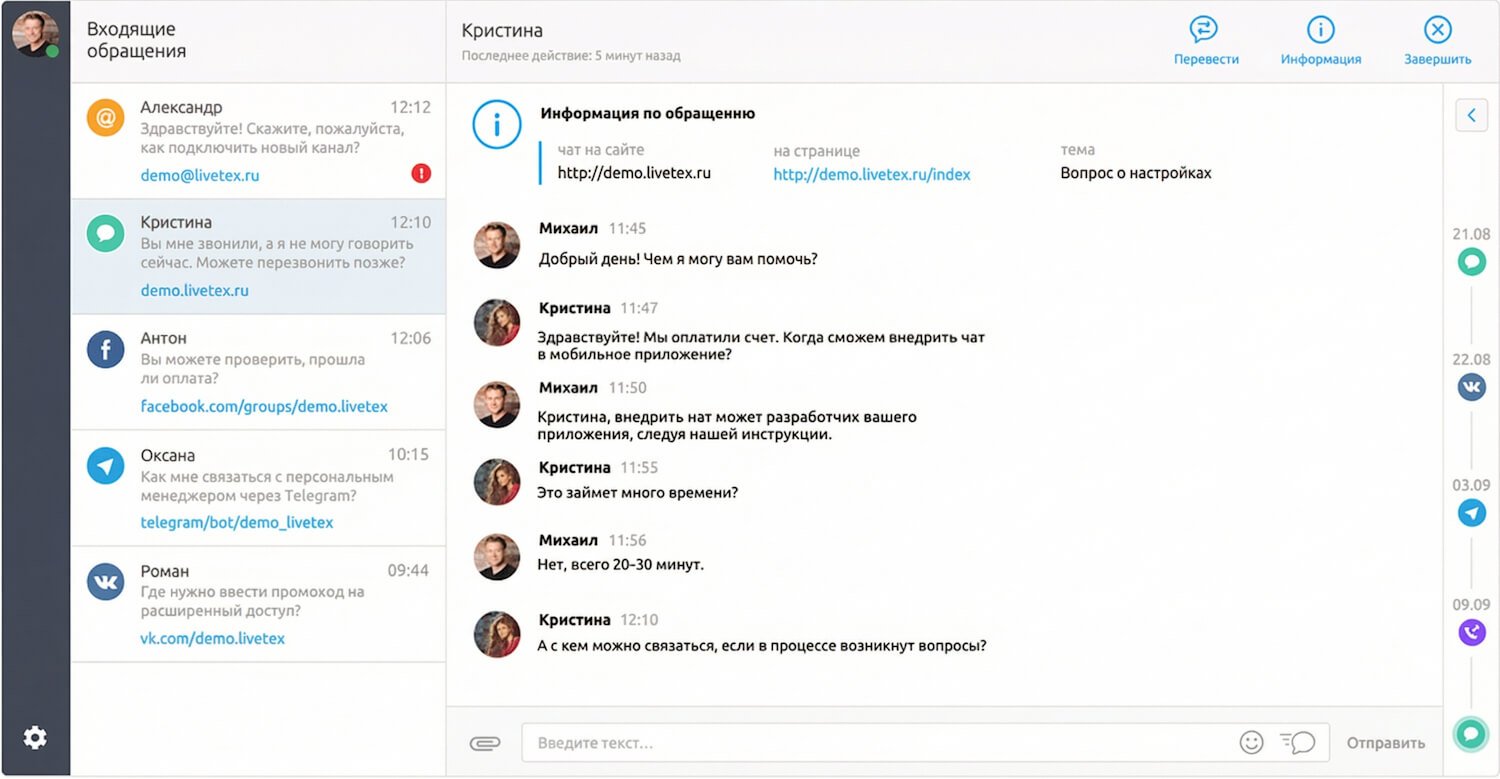Click the http://demo.livetex.ru site chat value
This screenshot has height=779, width=1500.
(634, 173)
